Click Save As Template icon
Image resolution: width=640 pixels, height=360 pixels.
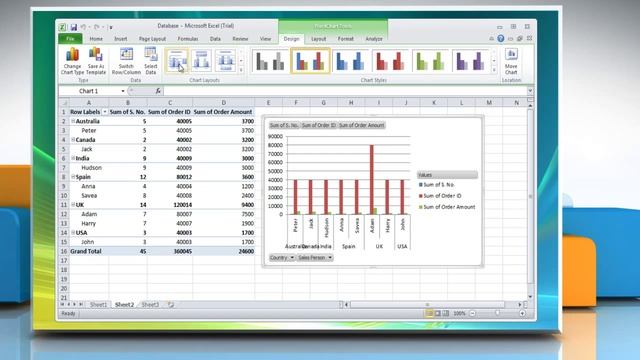coord(96,61)
